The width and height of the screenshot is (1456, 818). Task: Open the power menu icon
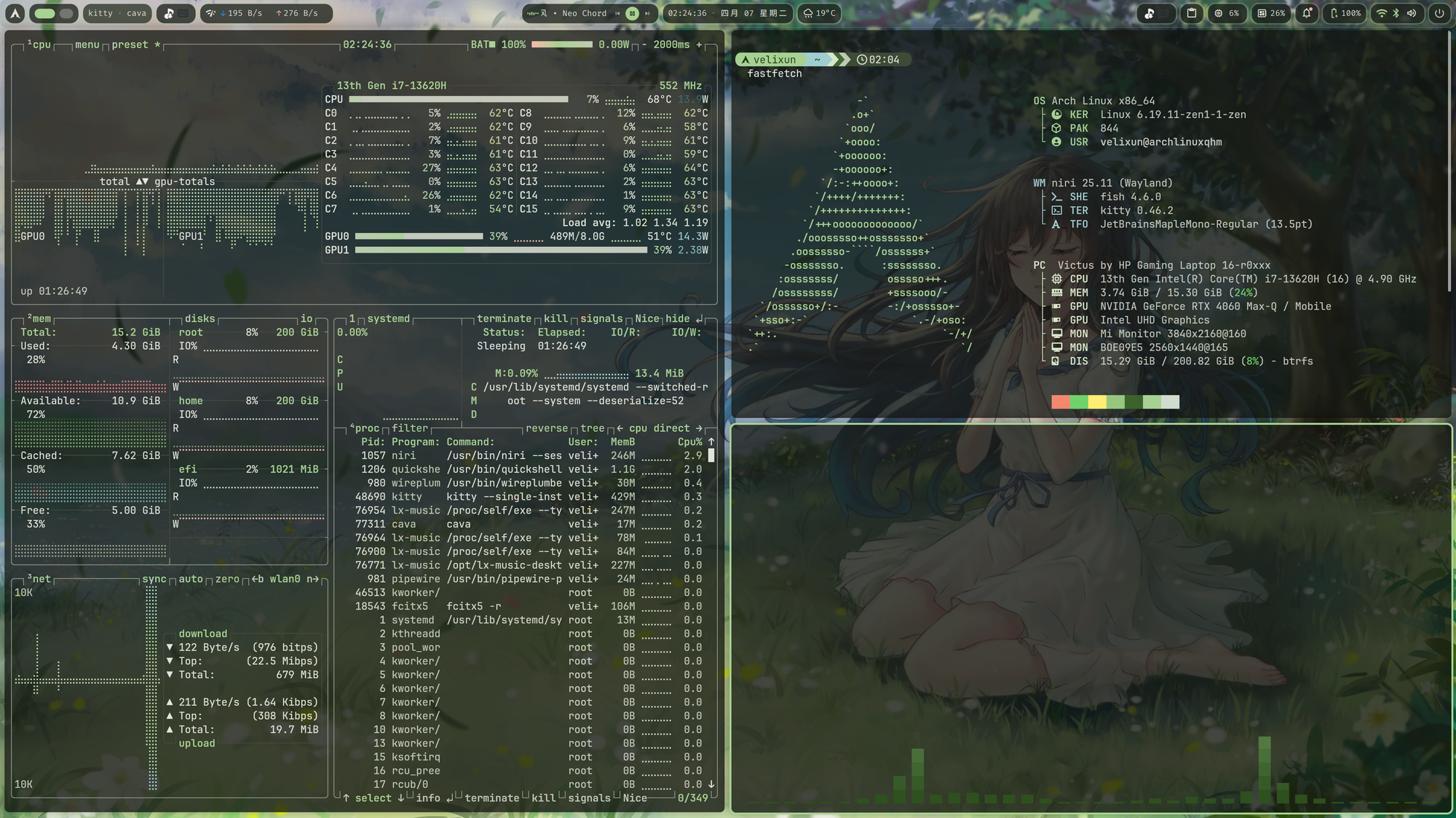(1439, 13)
